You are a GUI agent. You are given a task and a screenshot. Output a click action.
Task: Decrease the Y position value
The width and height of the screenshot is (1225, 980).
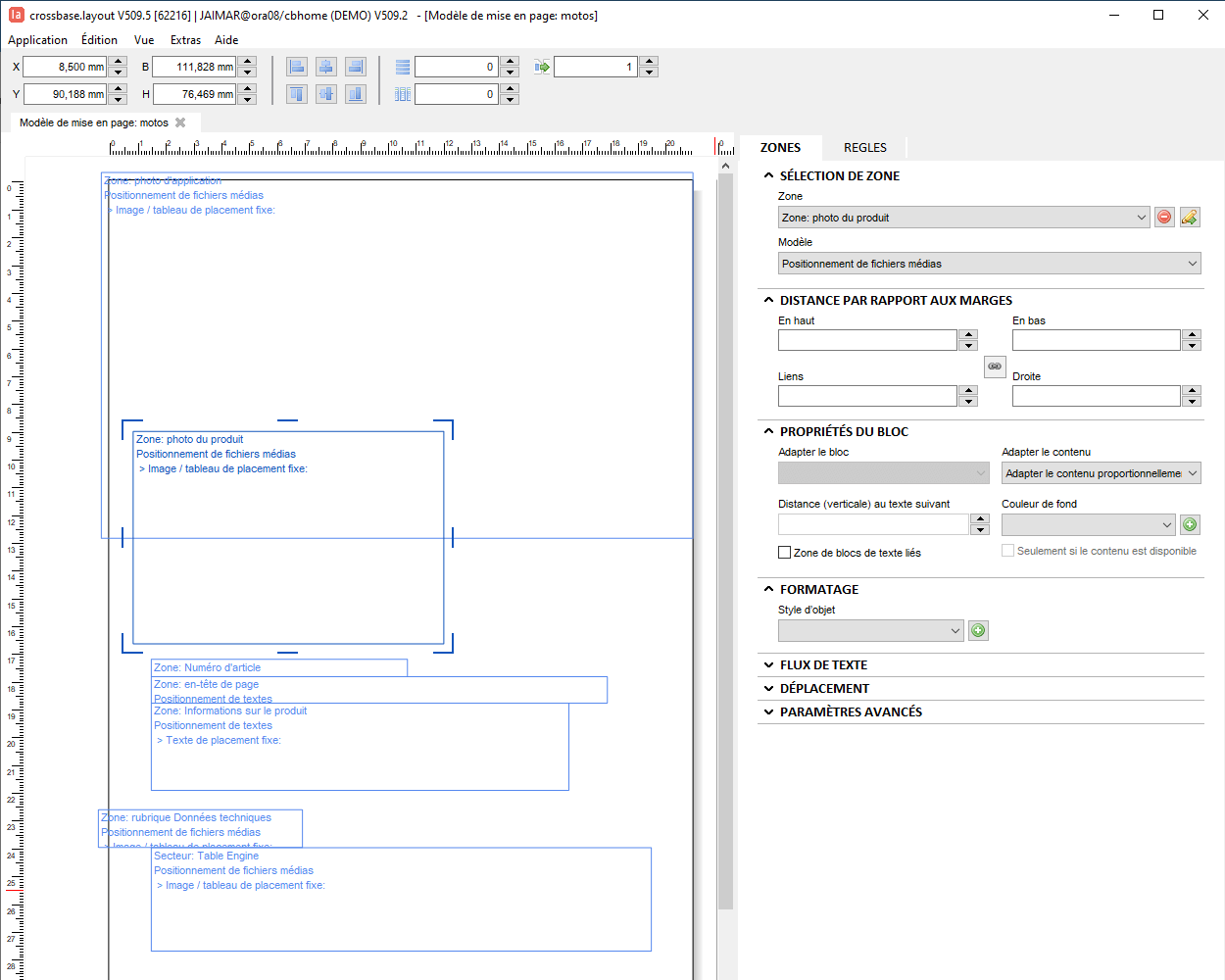tap(119, 99)
